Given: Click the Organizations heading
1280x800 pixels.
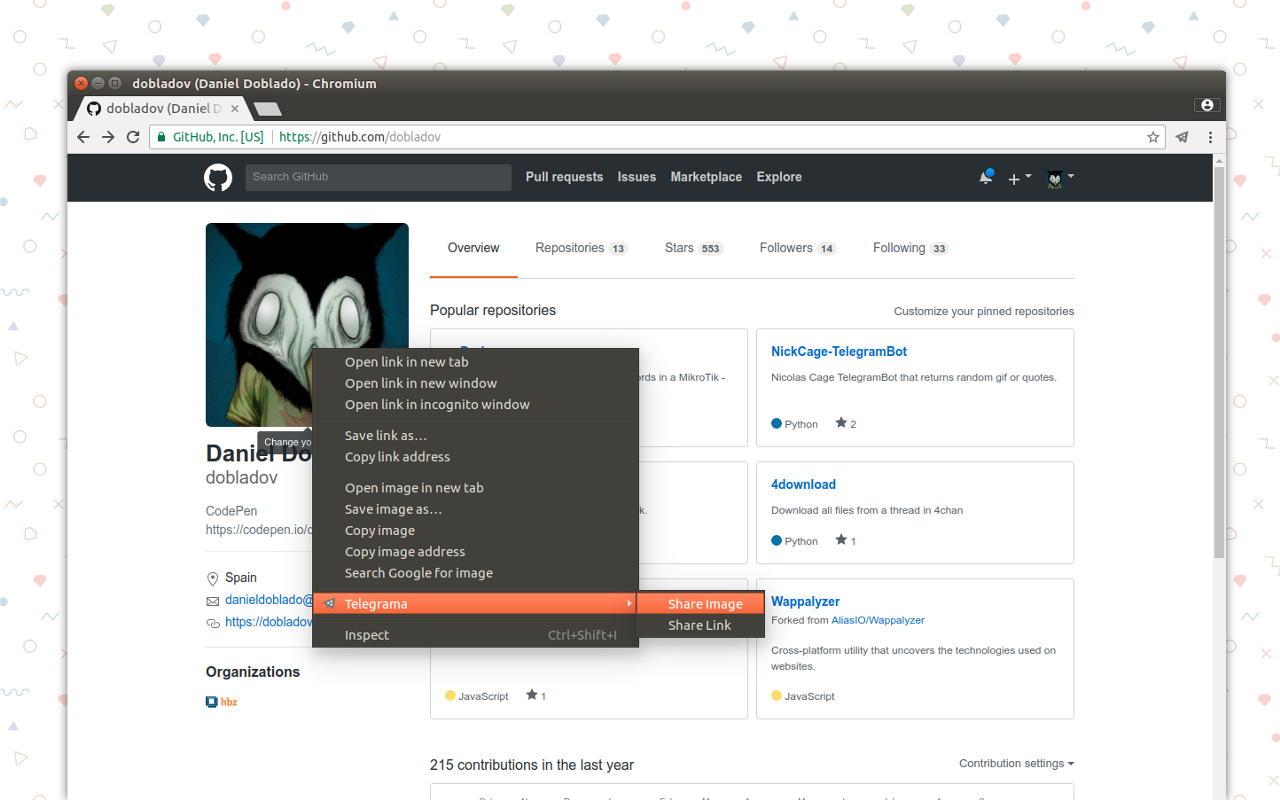Looking at the screenshot, I should [x=253, y=672].
